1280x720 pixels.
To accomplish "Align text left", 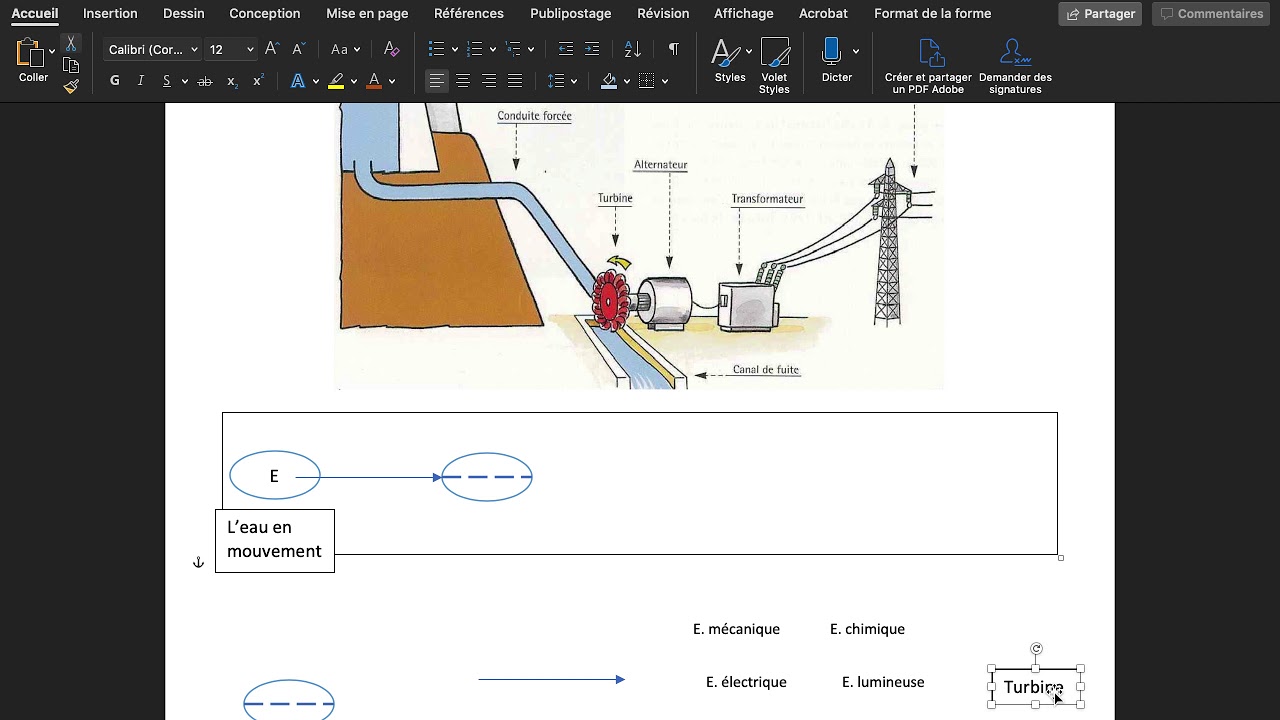I will coord(437,81).
